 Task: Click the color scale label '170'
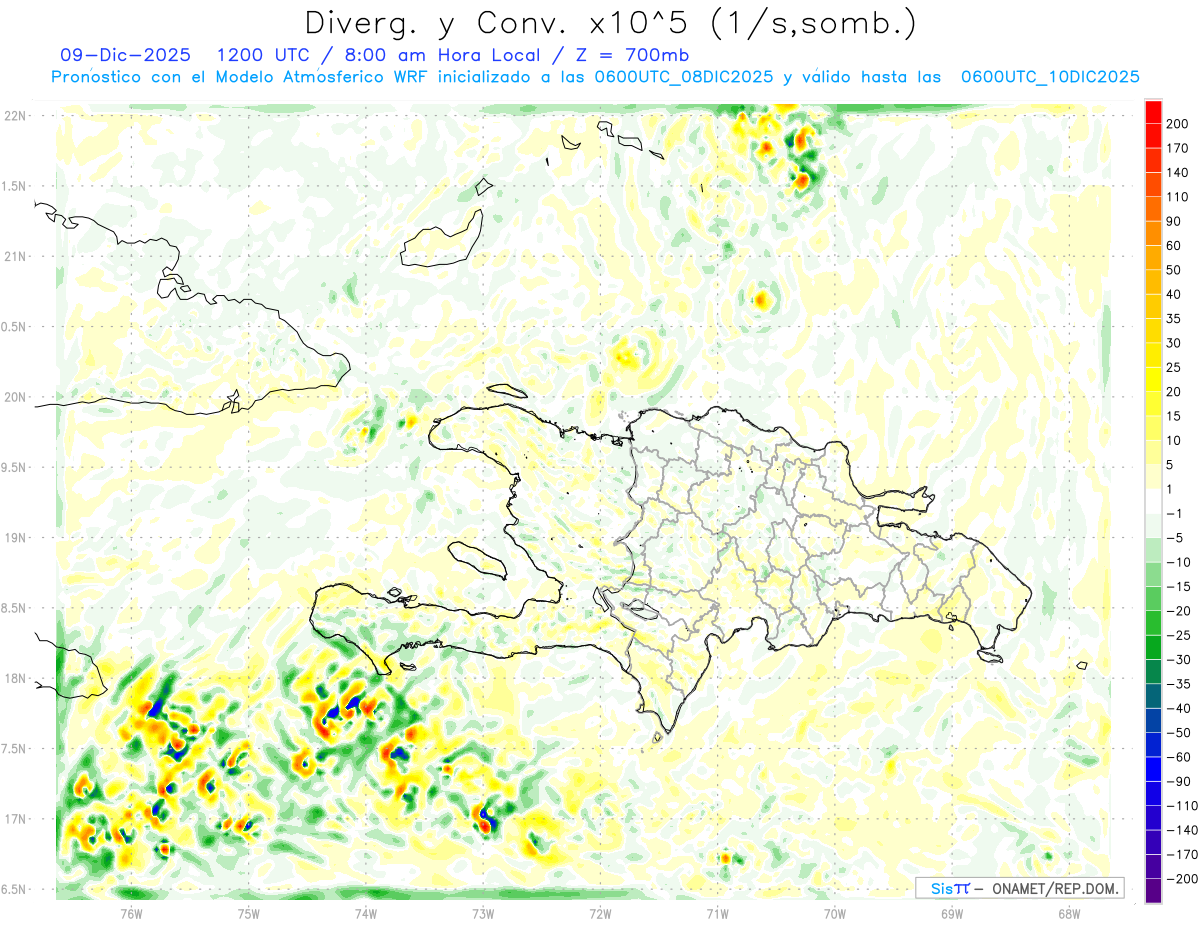(1178, 148)
